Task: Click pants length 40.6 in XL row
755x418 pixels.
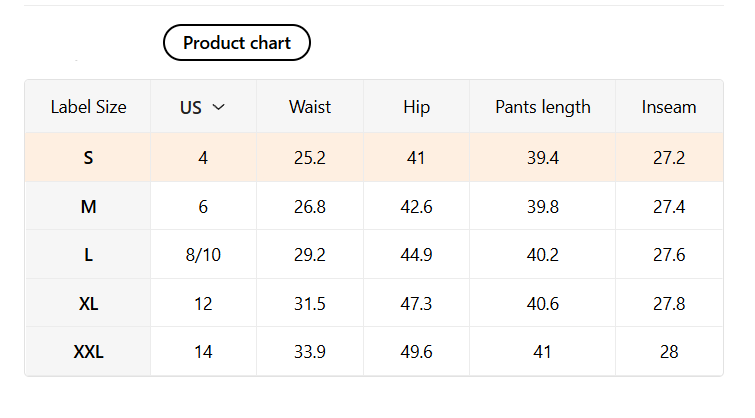Action: (542, 303)
